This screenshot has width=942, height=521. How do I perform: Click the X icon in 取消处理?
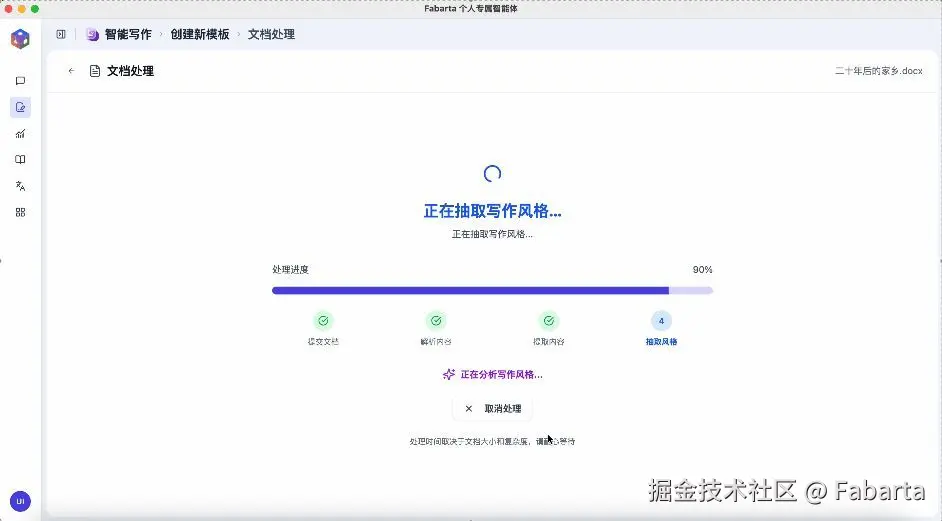pyautogui.click(x=469, y=409)
